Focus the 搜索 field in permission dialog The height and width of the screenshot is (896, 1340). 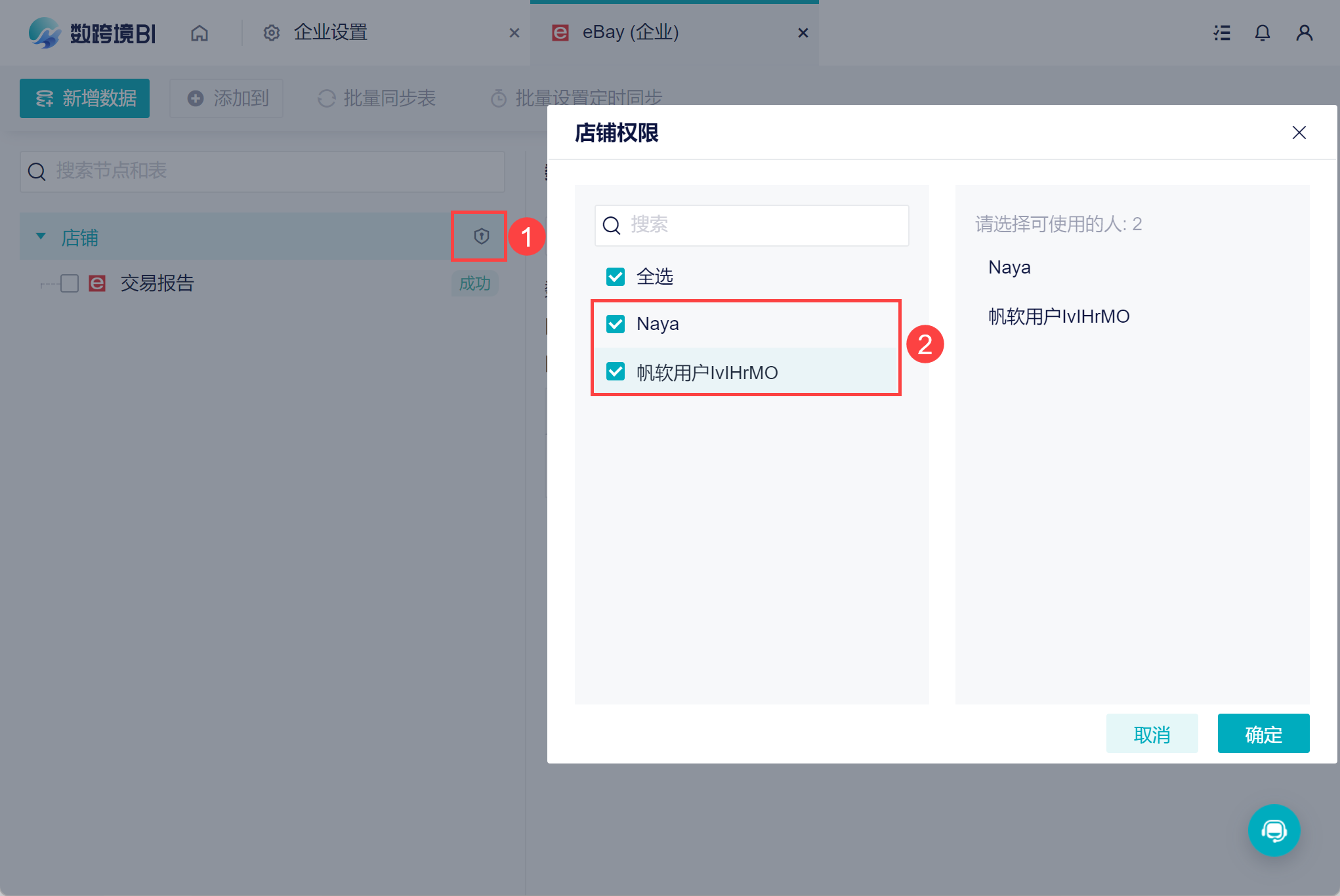(761, 225)
